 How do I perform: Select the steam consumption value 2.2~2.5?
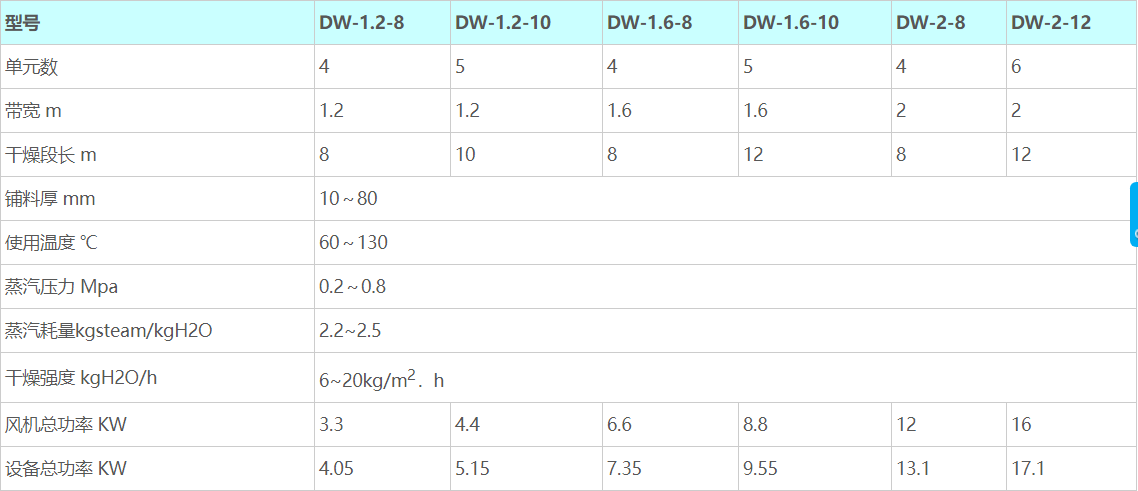click(349, 331)
